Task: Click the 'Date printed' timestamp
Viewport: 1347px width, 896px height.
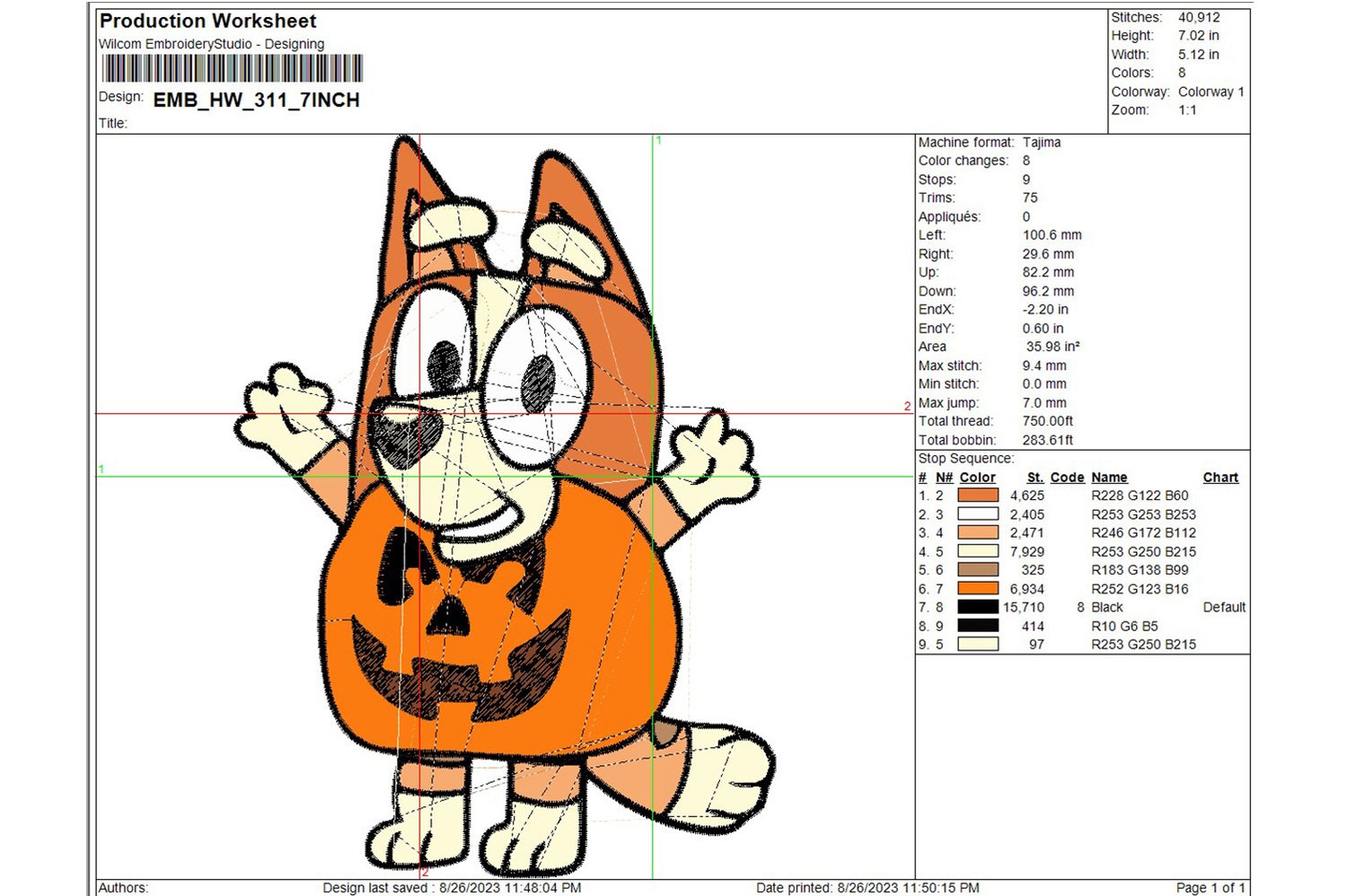Action: (x=867, y=888)
